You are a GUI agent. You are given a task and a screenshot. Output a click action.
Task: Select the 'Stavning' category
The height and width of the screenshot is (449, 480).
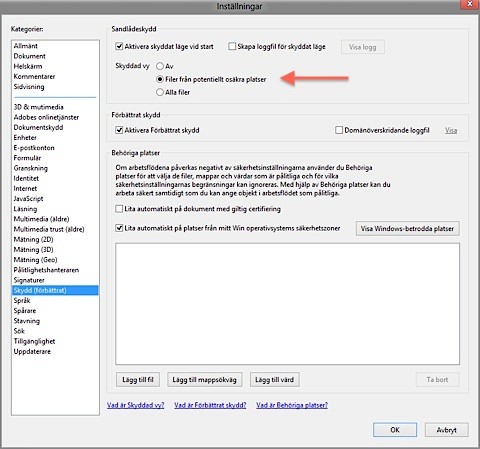pyautogui.click(x=55, y=321)
